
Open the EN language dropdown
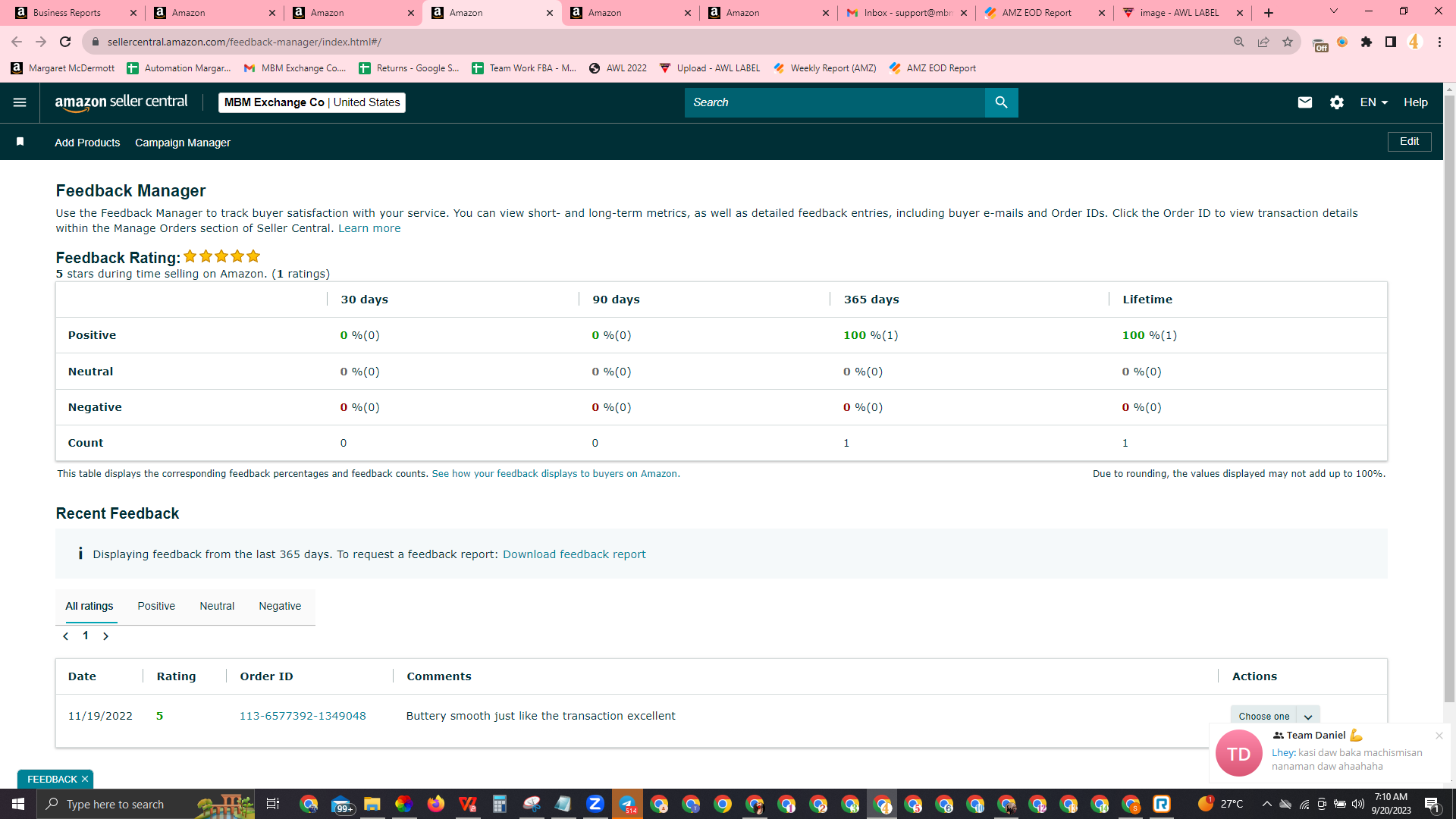point(1374,102)
